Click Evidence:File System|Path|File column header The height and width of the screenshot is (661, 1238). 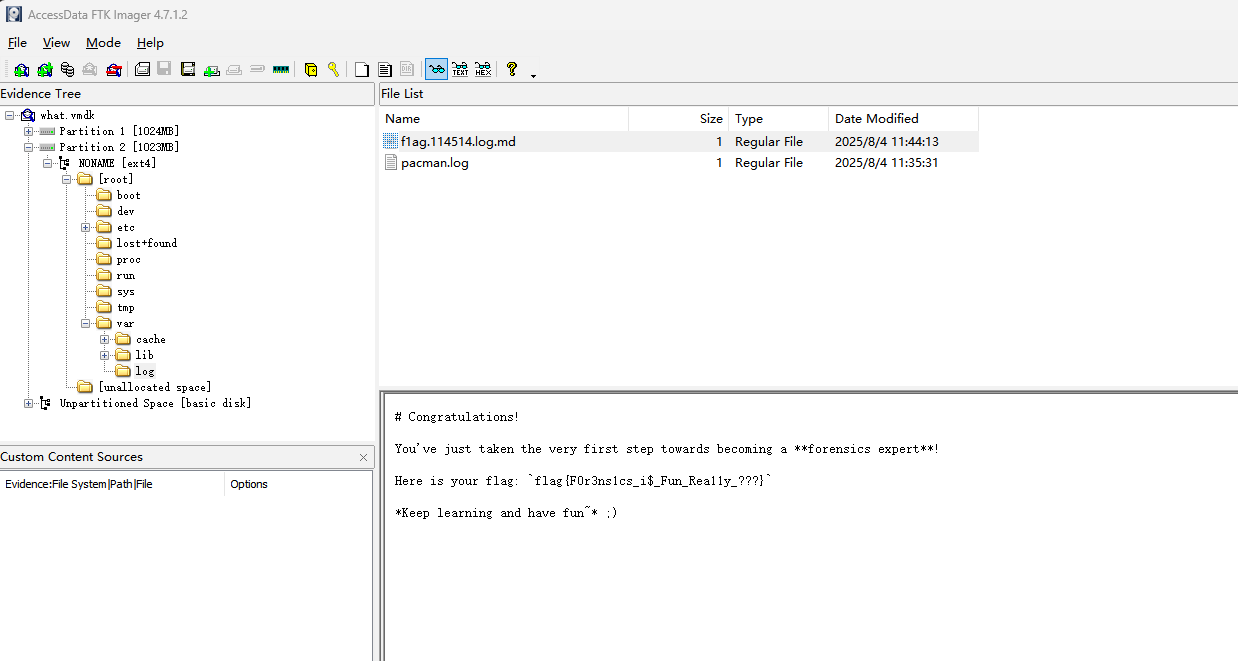click(112, 484)
